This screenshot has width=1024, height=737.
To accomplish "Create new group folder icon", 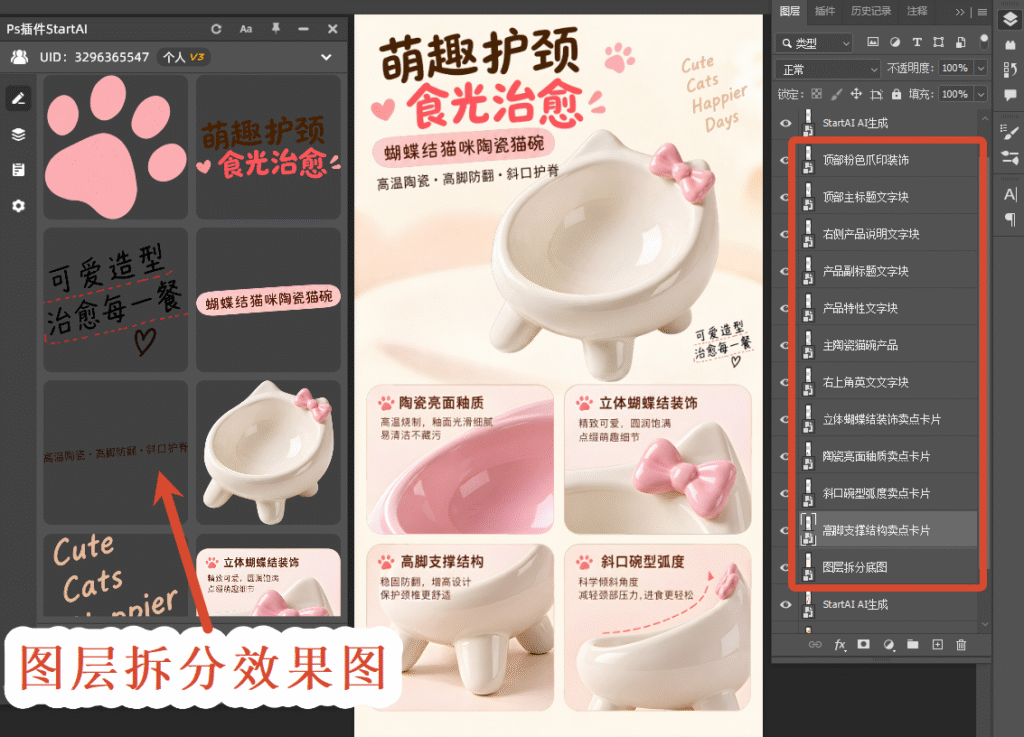I will click(x=913, y=645).
